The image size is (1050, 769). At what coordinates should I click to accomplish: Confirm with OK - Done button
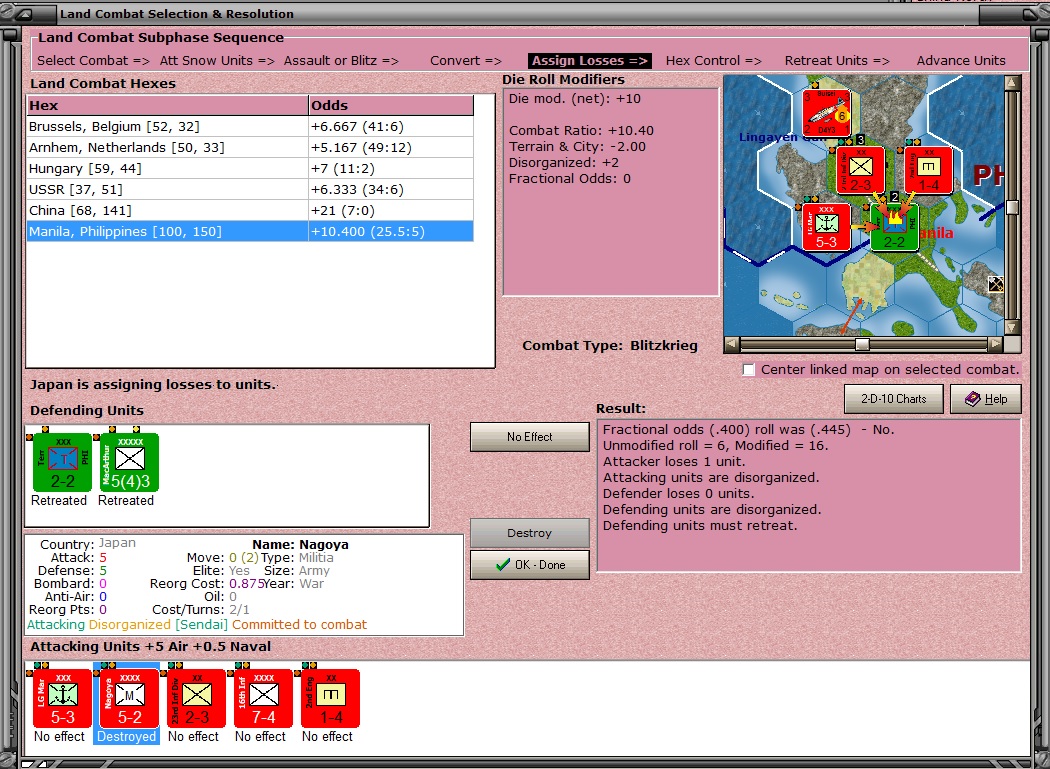coord(530,565)
